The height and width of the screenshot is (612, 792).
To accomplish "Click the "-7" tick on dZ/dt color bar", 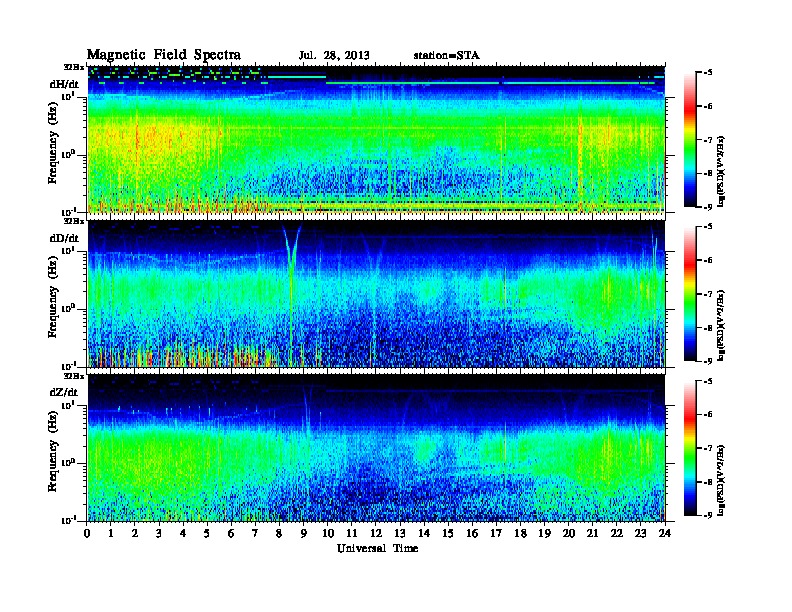I will point(708,448).
